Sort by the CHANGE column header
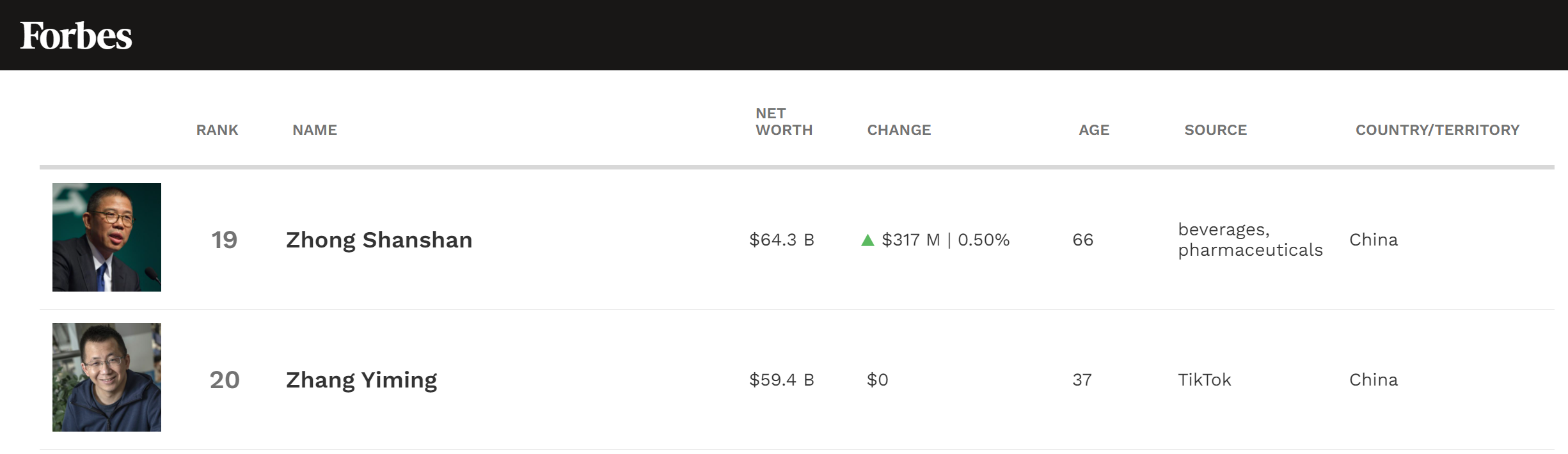 click(899, 130)
